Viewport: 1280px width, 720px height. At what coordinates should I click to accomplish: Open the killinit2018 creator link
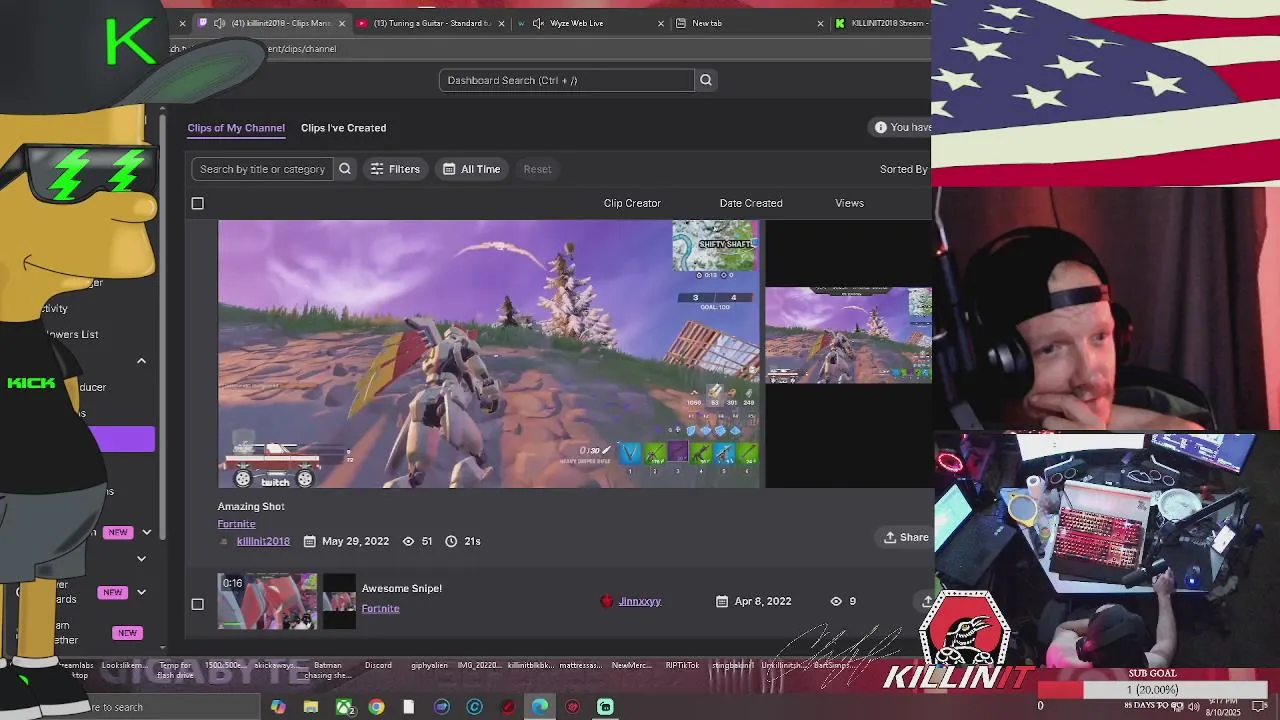pyautogui.click(x=263, y=541)
